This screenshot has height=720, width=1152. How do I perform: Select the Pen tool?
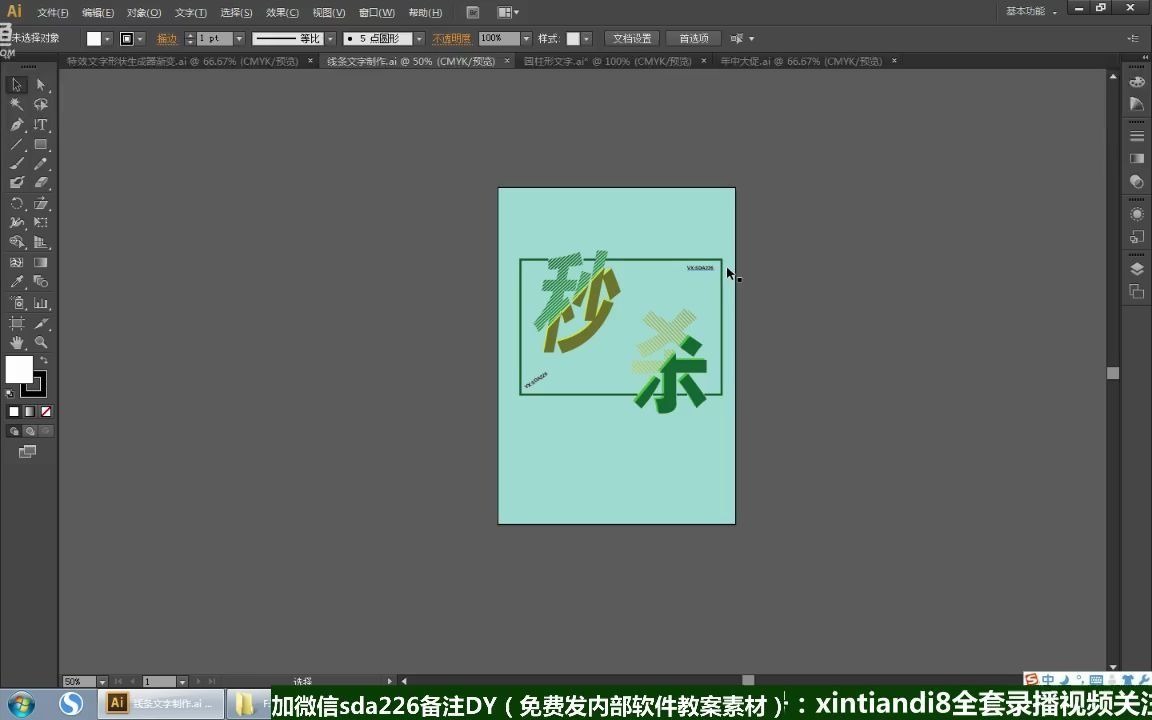(x=16, y=125)
